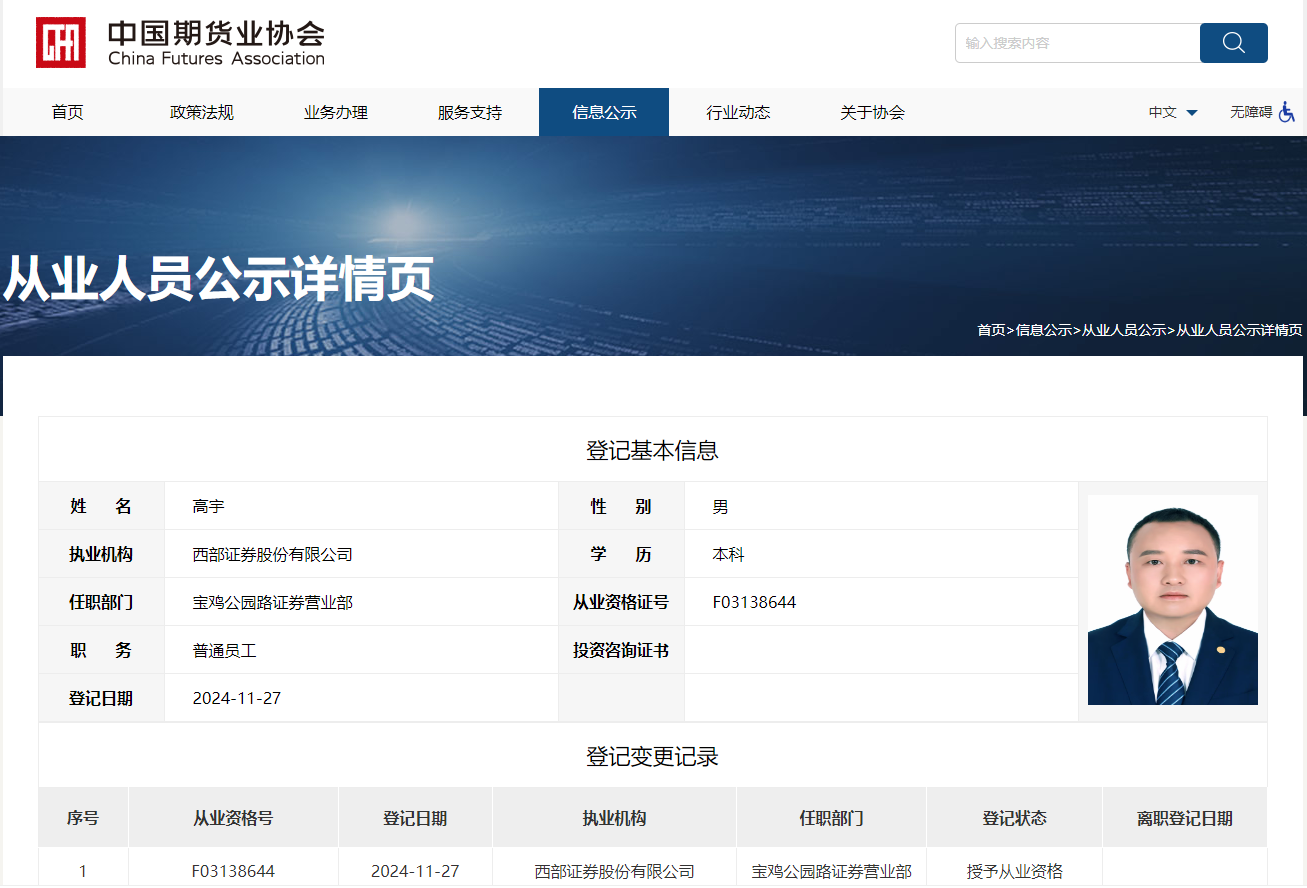Image resolution: width=1307 pixels, height=888 pixels.
Task: Follow the 从业人员公示 breadcrumb link
Action: pos(1124,330)
